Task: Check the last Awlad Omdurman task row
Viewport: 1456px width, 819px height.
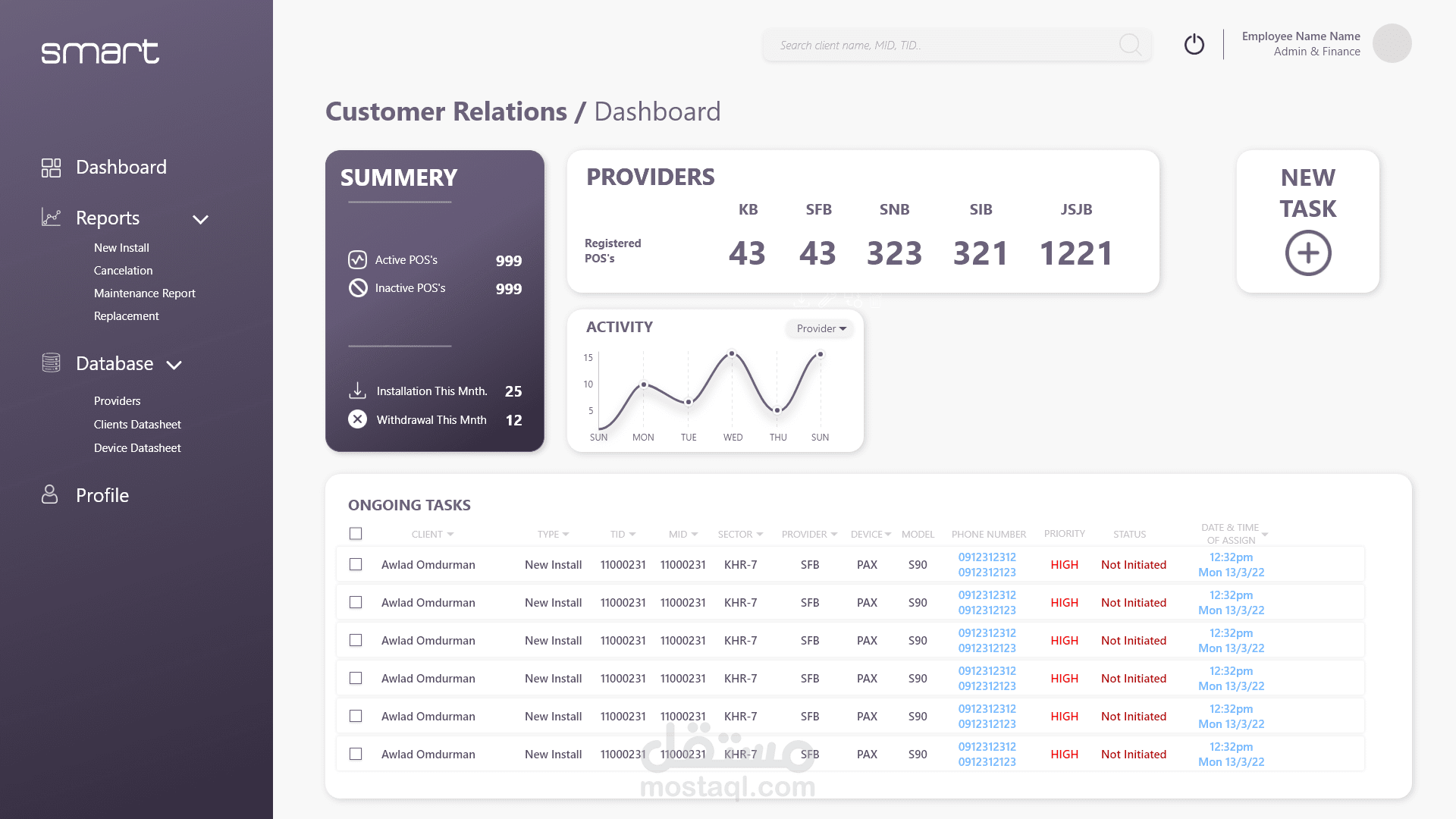Action: [356, 754]
